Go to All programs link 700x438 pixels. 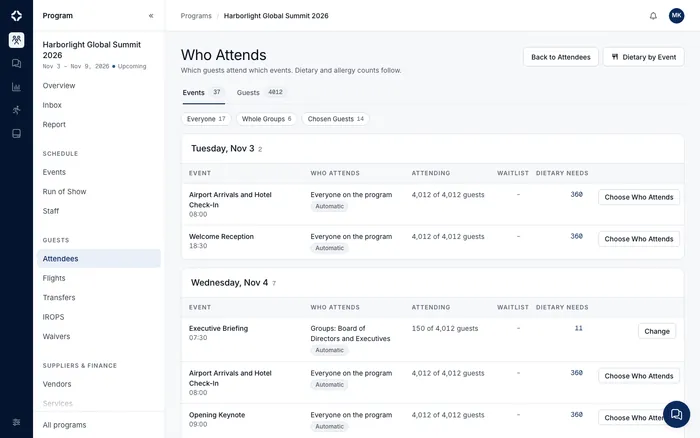click(64, 425)
